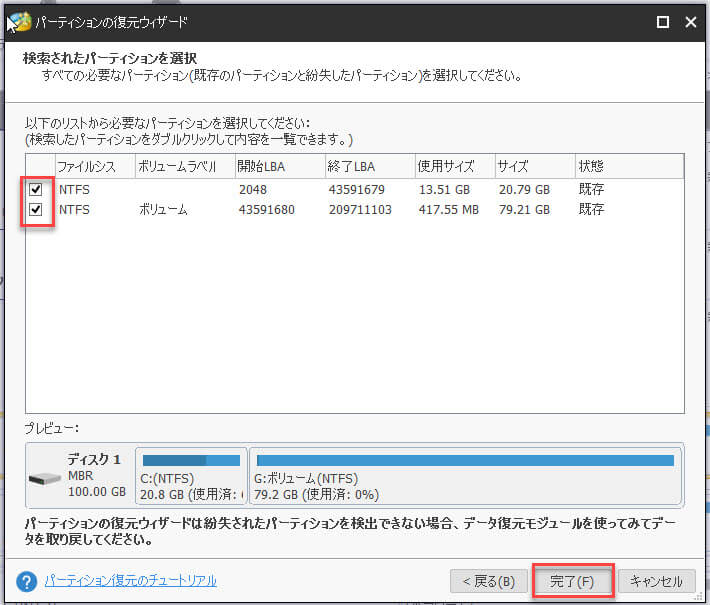The image size is (710, 605).
Task: Select the G:ボリューム(NTFS) partition block
Action: [465, 476]
